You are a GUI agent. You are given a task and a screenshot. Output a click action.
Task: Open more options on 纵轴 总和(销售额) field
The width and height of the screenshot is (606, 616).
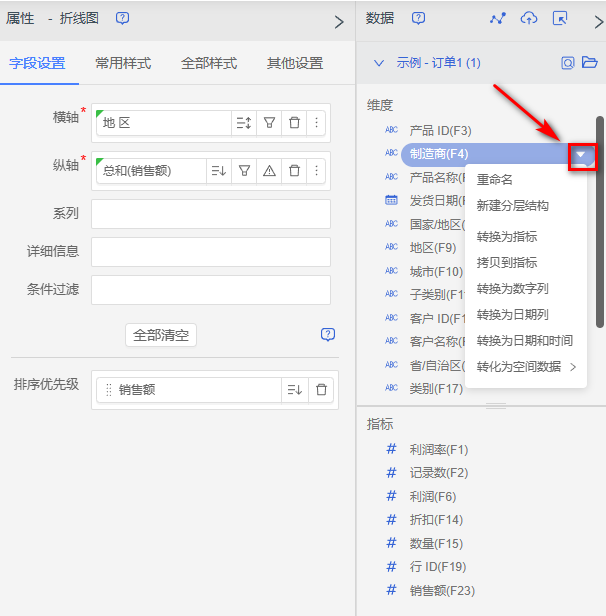317,171
